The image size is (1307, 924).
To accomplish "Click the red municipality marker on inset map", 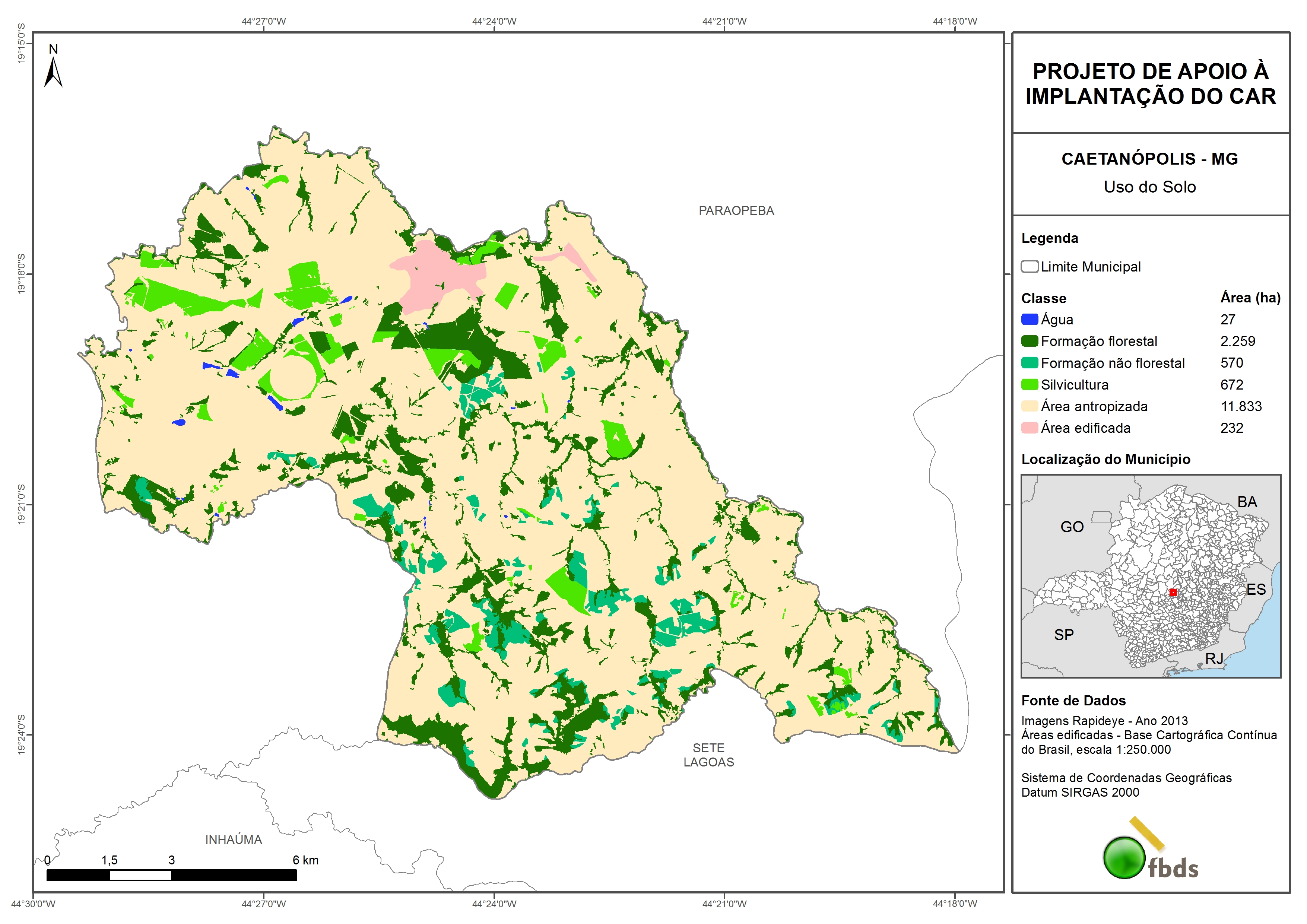I will pos(1173,593).
